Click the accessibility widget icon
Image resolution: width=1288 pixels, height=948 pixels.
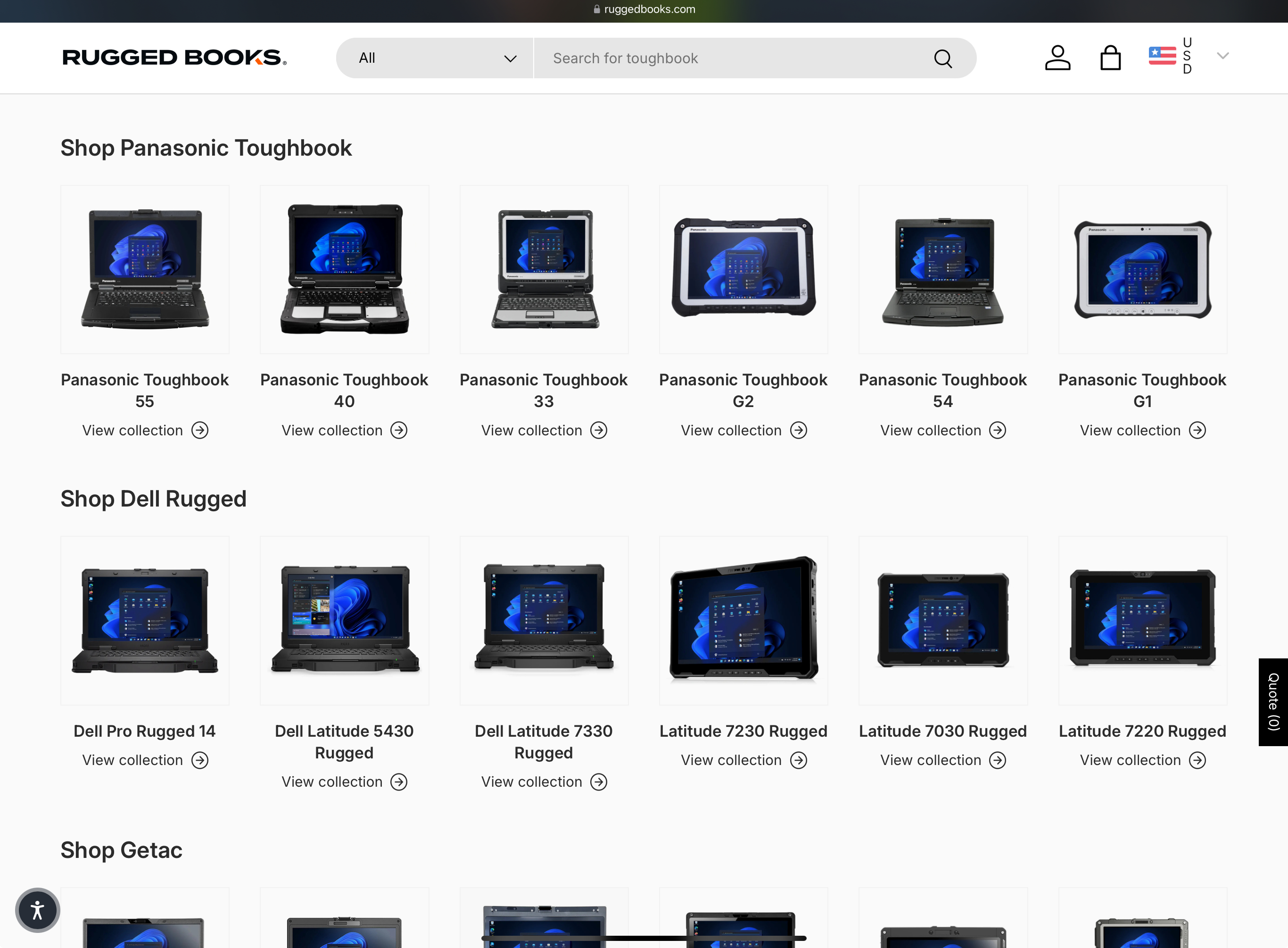(37, 910)
